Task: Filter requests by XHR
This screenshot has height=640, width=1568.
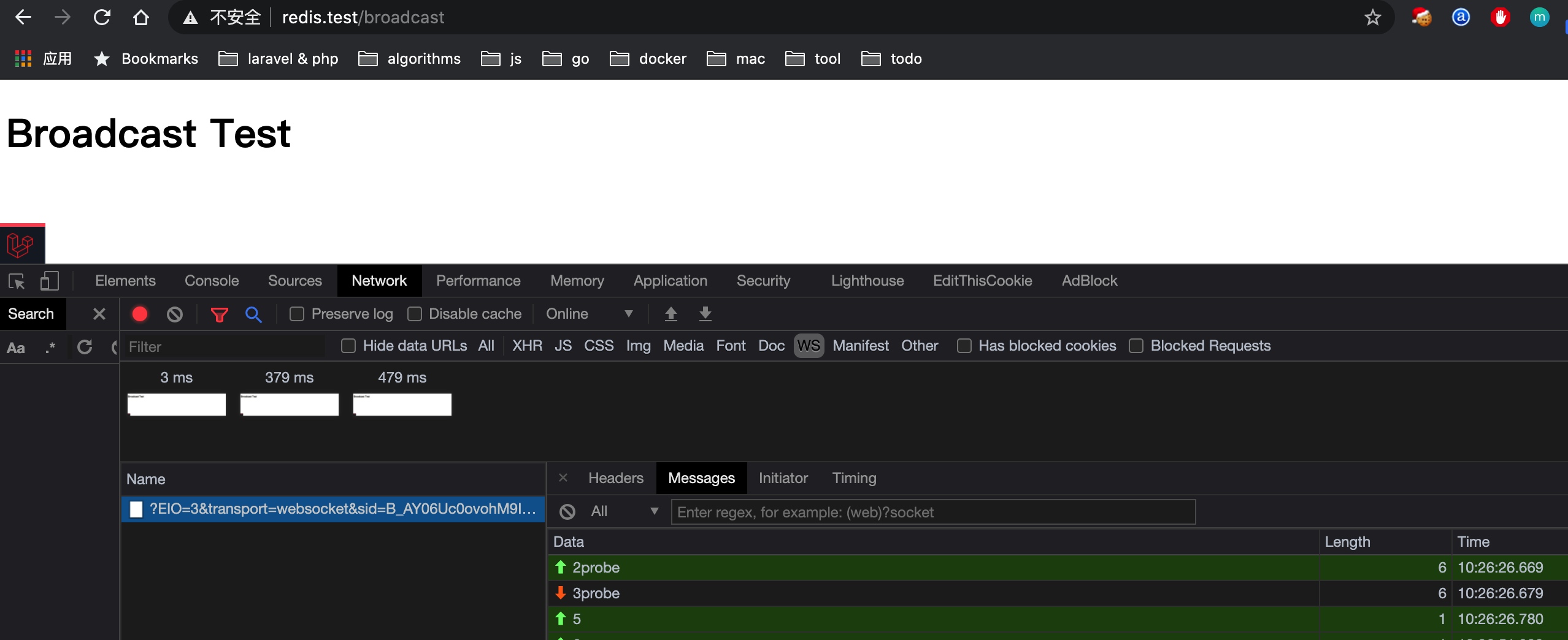Action: (528, 346)
